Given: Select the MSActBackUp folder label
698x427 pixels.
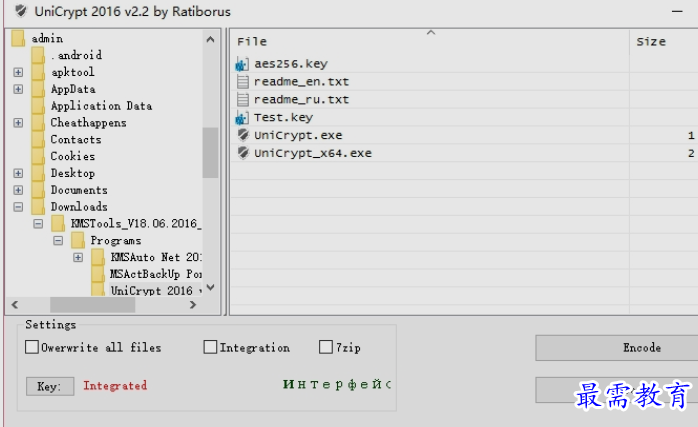Looking at the screenshot, I should coord(156,274).
